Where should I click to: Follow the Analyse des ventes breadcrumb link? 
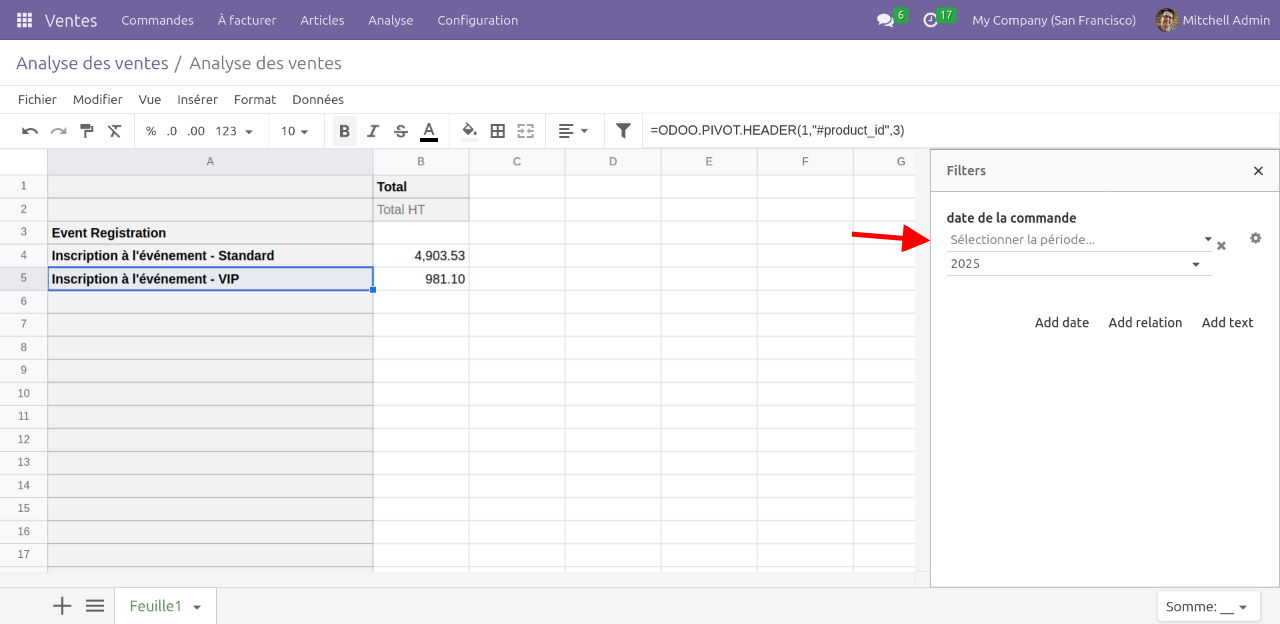(x=92, y=63)
